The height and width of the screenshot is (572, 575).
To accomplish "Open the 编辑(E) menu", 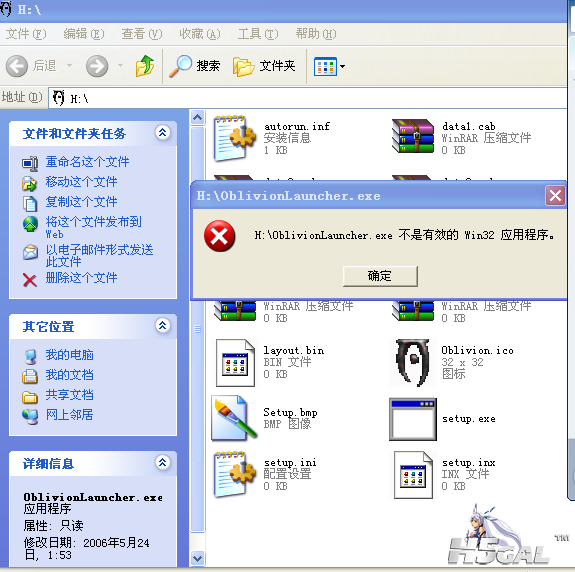I will [84, 34].
